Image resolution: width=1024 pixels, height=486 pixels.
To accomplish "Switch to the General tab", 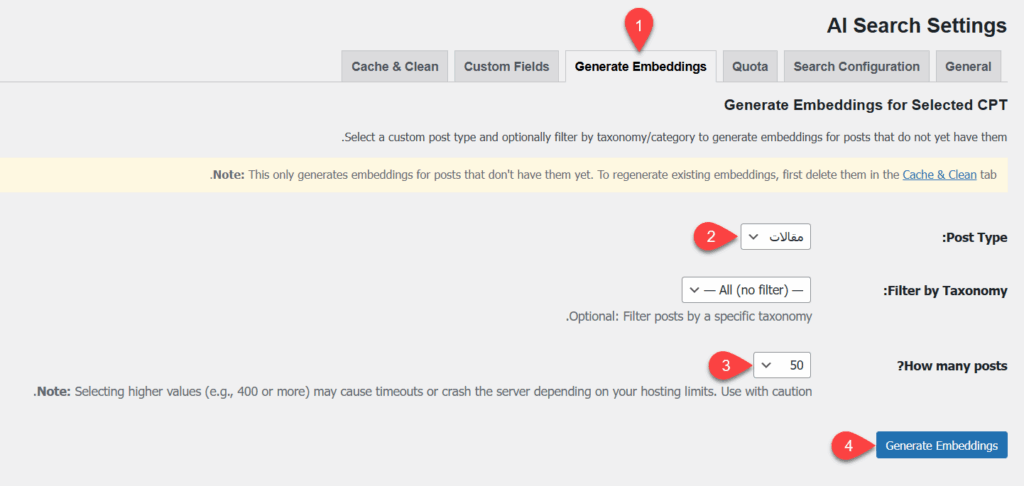I will [x=968, y=67].
